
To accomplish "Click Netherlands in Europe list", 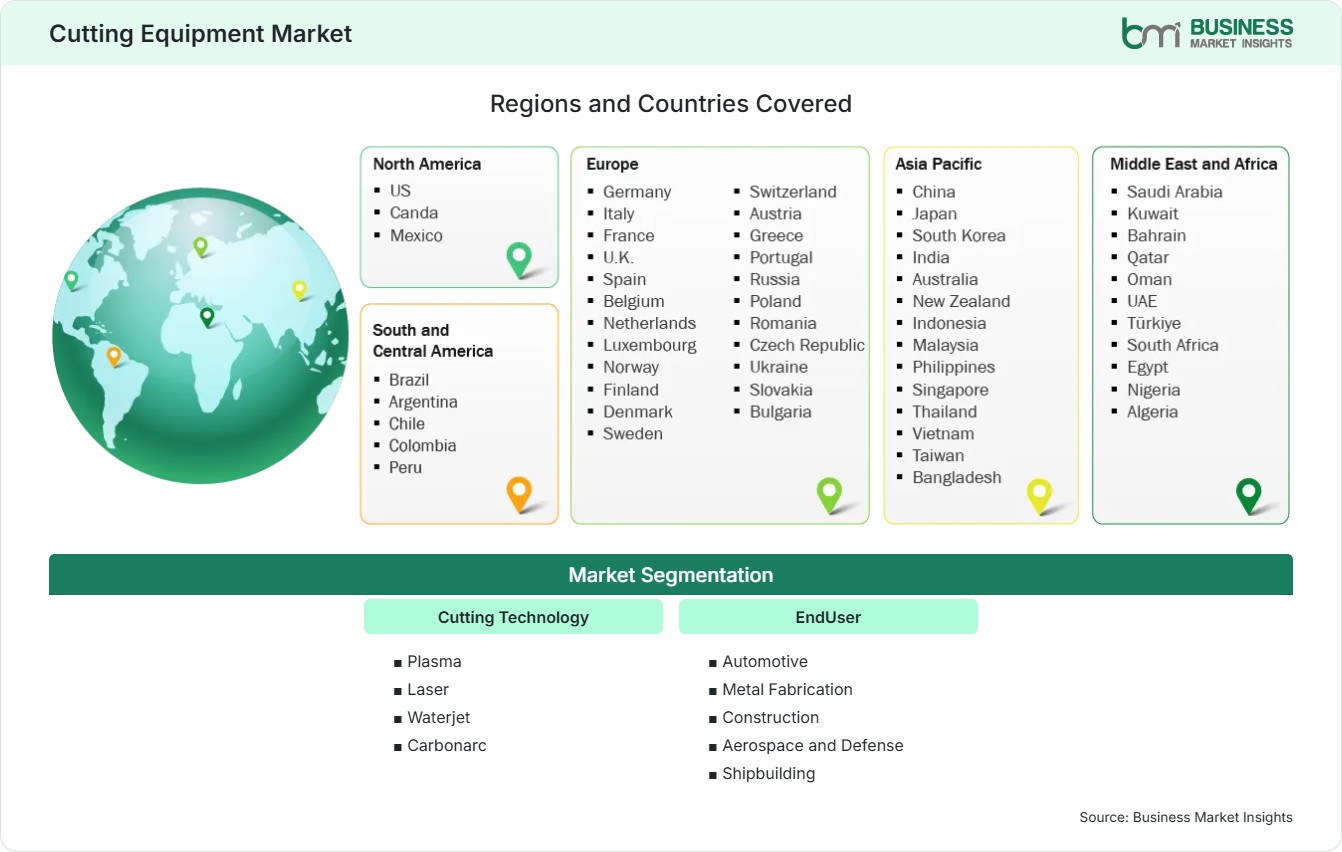I will coord(649,324).
